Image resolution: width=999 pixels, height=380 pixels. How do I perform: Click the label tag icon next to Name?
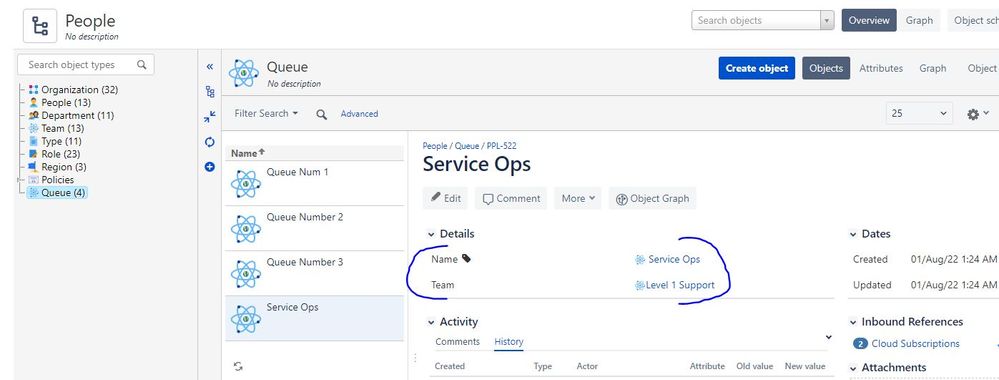pyautogui.click(x=466, y=259)
